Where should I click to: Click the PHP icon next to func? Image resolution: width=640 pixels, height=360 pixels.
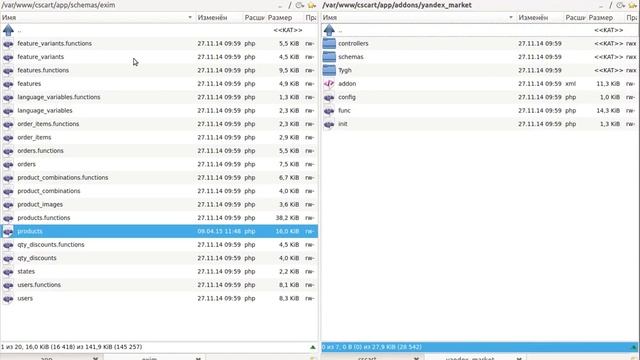tap(329, 111)
